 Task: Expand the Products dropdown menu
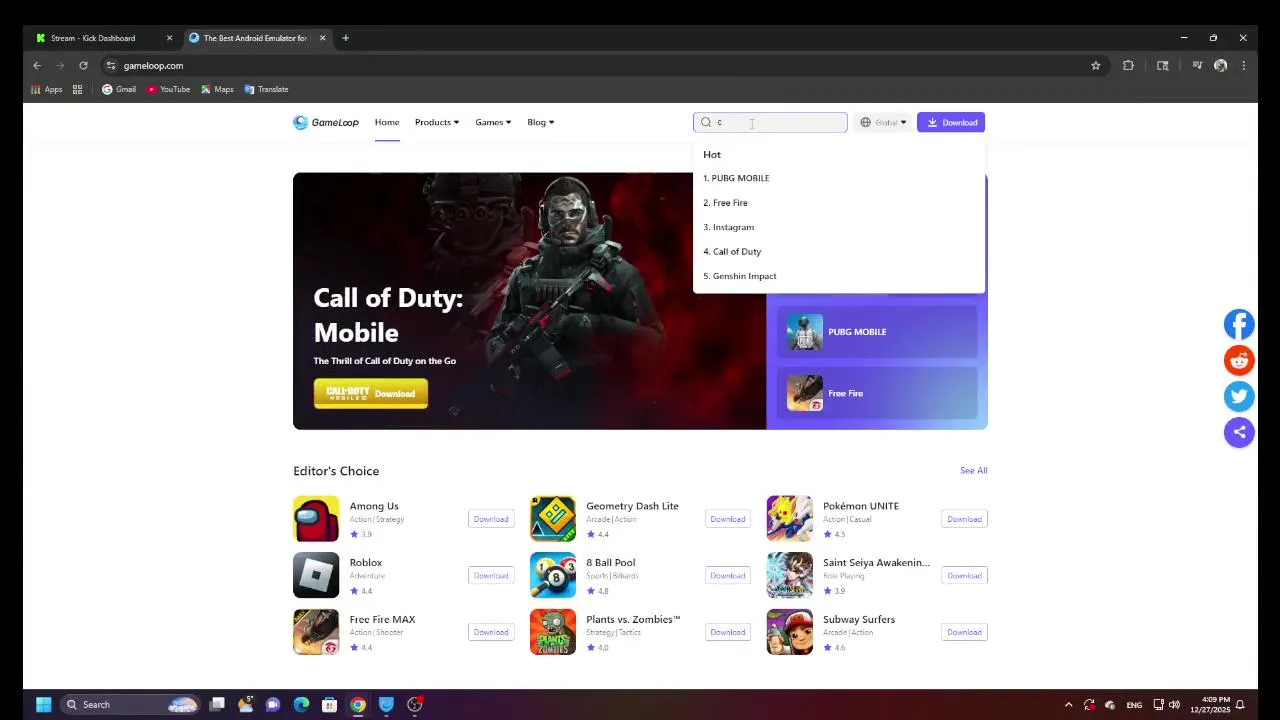(x=437, y=122)
